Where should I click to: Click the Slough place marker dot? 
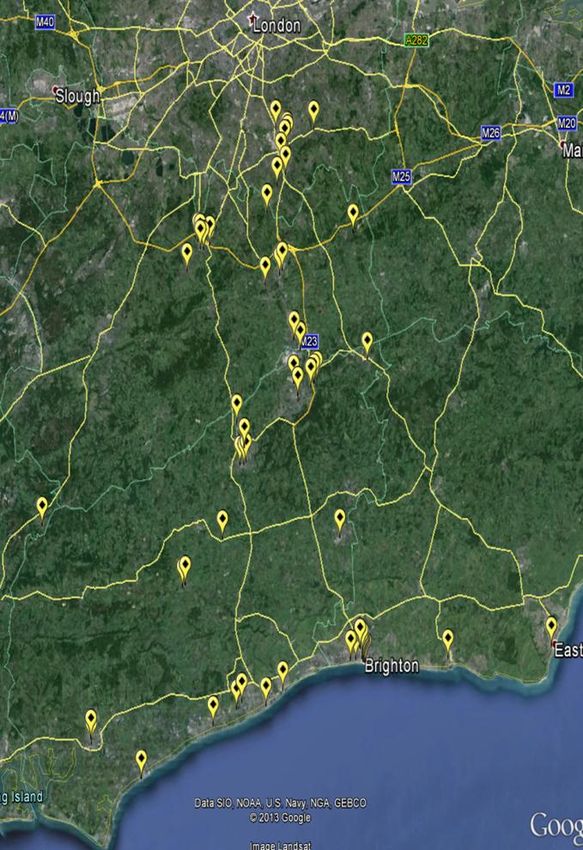tap(55, 90)
